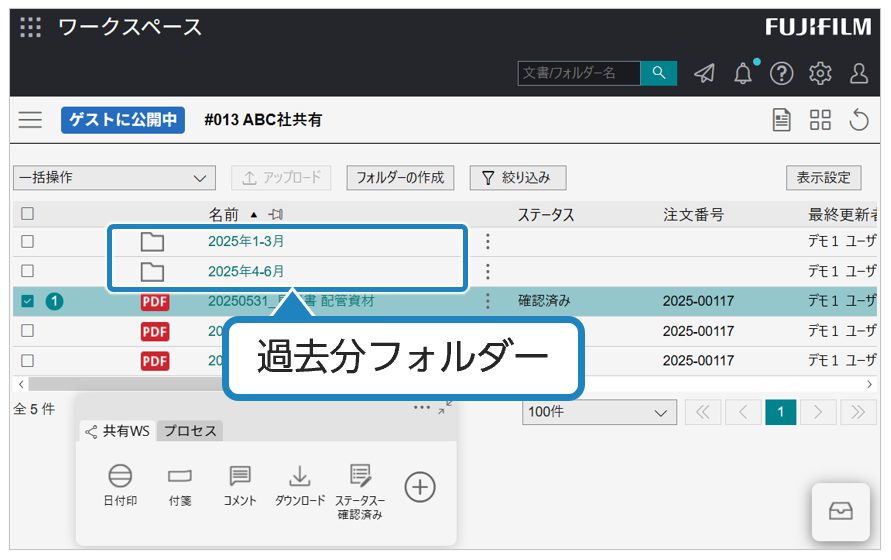This screenshot has height=560, width=891.
Task: Open more options for 2025年4-6月 folder
Action: (488, 271)
